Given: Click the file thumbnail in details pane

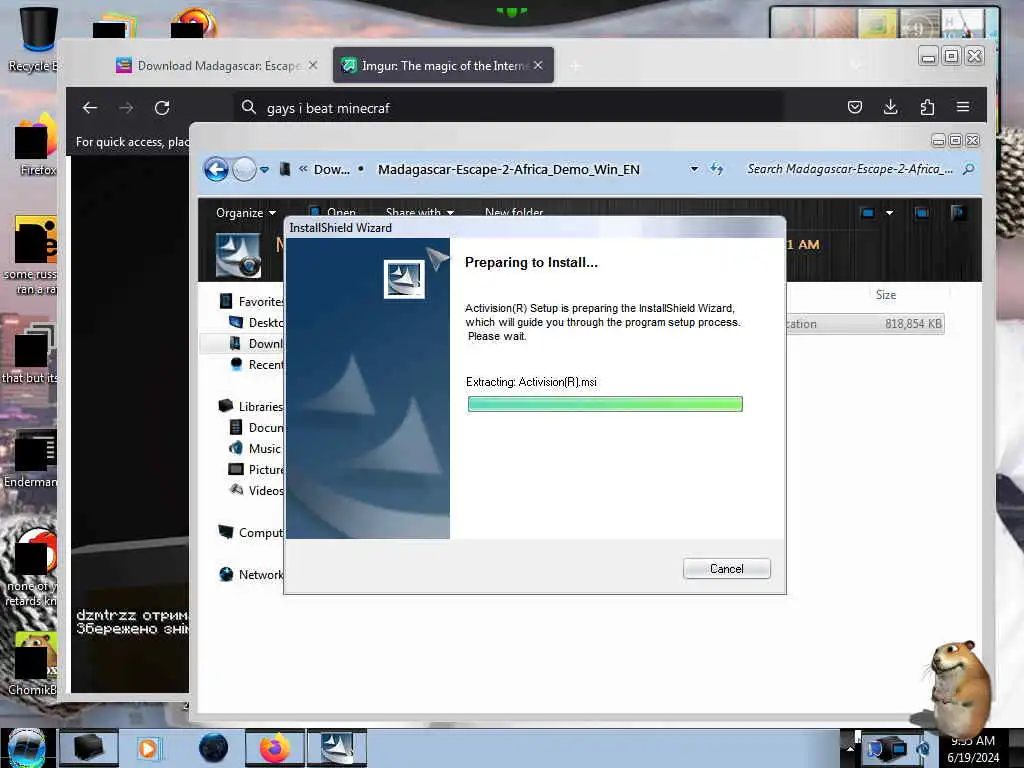Looking at the screenshot, I should click(x=238, y=255).
